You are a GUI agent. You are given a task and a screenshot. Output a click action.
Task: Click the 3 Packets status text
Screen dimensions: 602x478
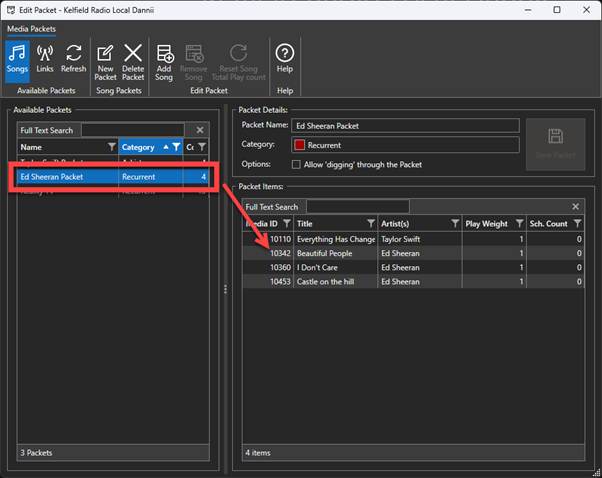(36, 453)
